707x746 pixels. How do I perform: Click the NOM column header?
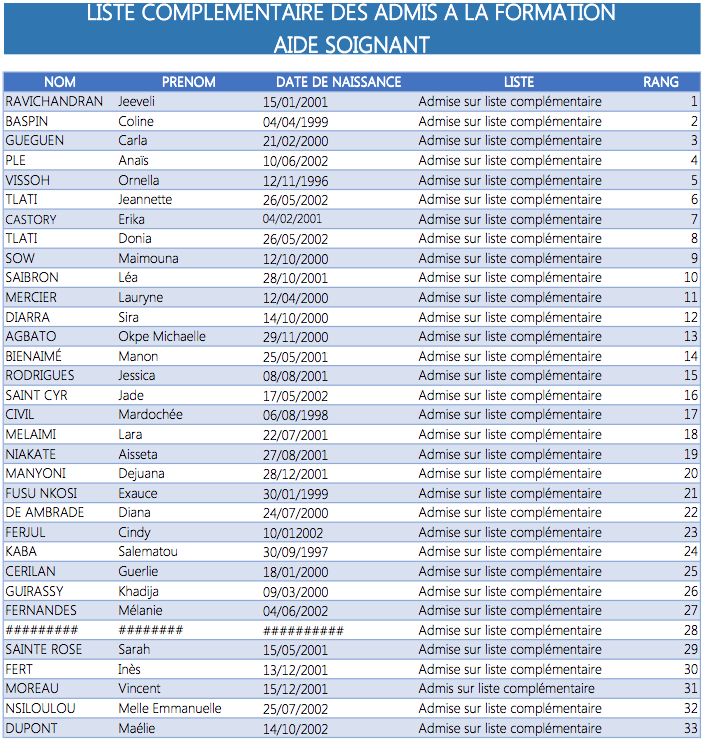point(59,82)
